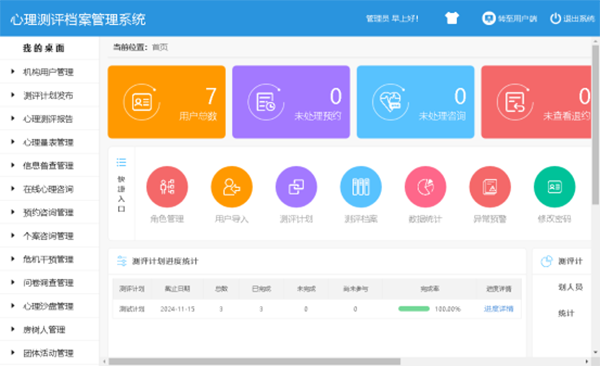Viewport: 600px width, 367px height.
Task: Click the 进度详情 link in the table
Action: (x=499, y=309)
